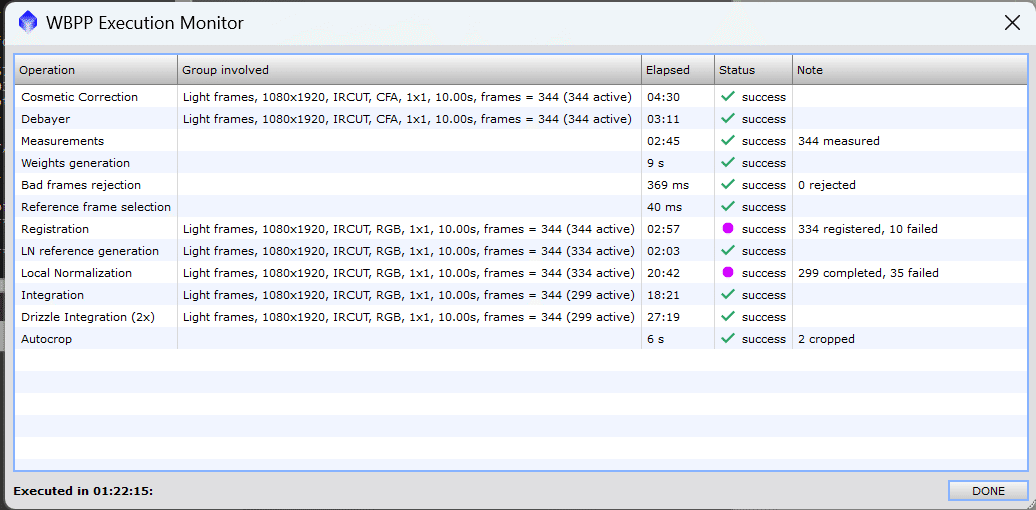Click the Local Normalization group involved cell
Viewport: 1036px width, 510px height.
(409, 273)
